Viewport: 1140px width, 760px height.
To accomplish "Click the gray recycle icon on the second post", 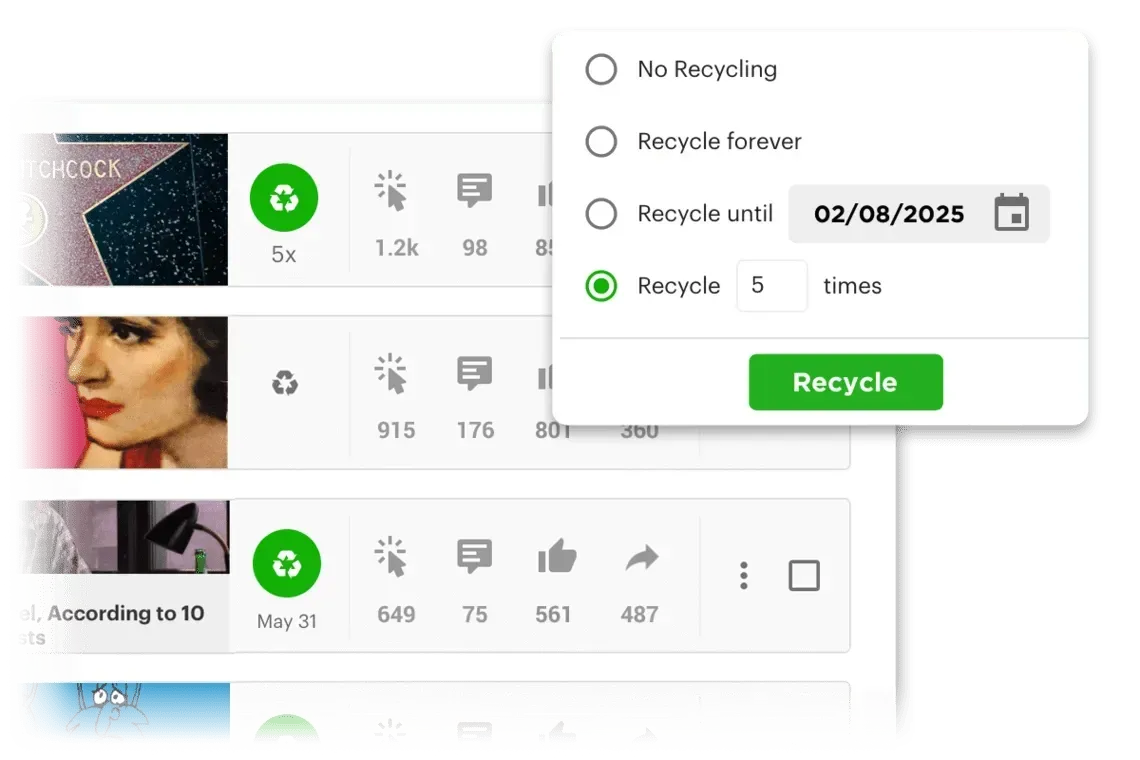I will pos(286,381).
